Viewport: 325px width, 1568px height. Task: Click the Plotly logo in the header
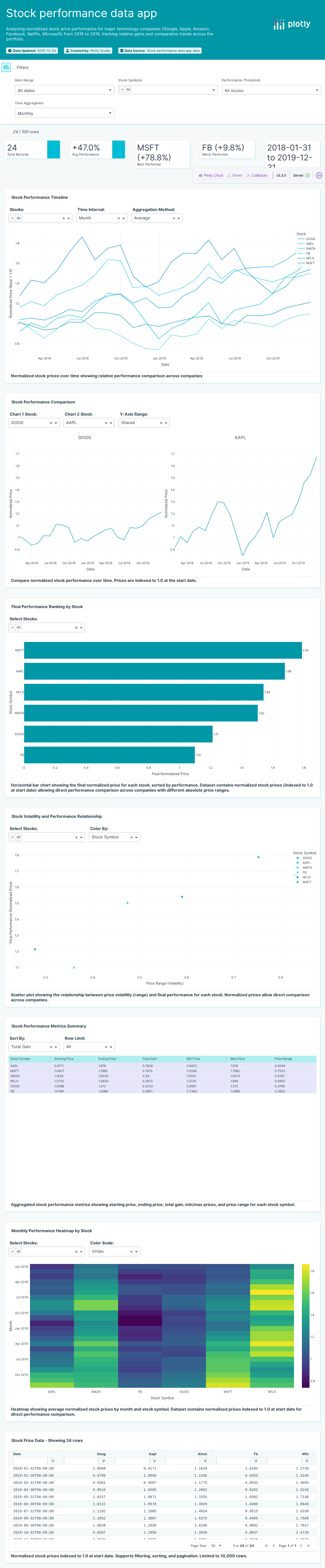pos(292,24)
